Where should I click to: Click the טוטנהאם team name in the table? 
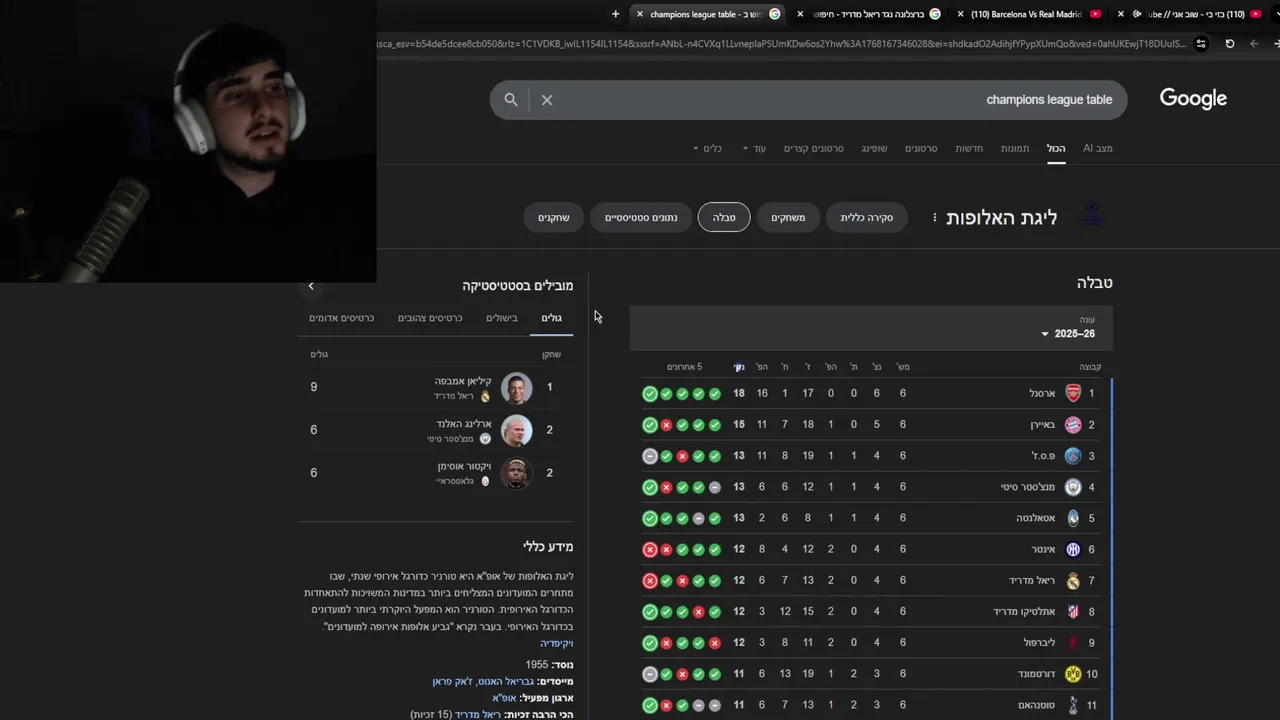tap(1036, 705)
